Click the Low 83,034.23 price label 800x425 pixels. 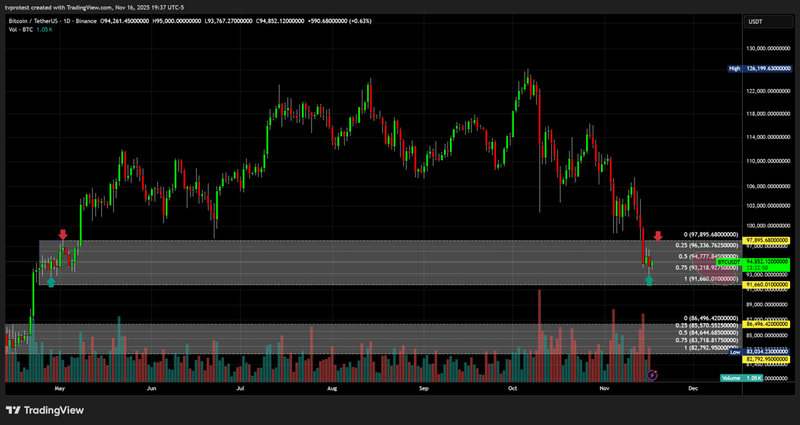(765, 352)
